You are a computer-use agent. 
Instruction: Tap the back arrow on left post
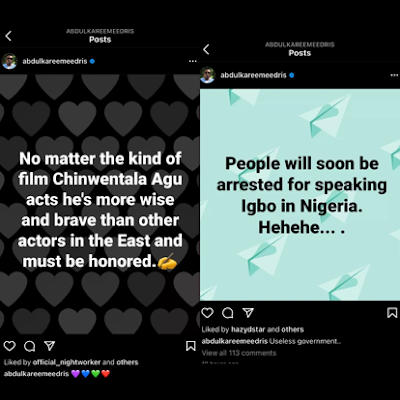pyautogui.click(x=9, y=36)
